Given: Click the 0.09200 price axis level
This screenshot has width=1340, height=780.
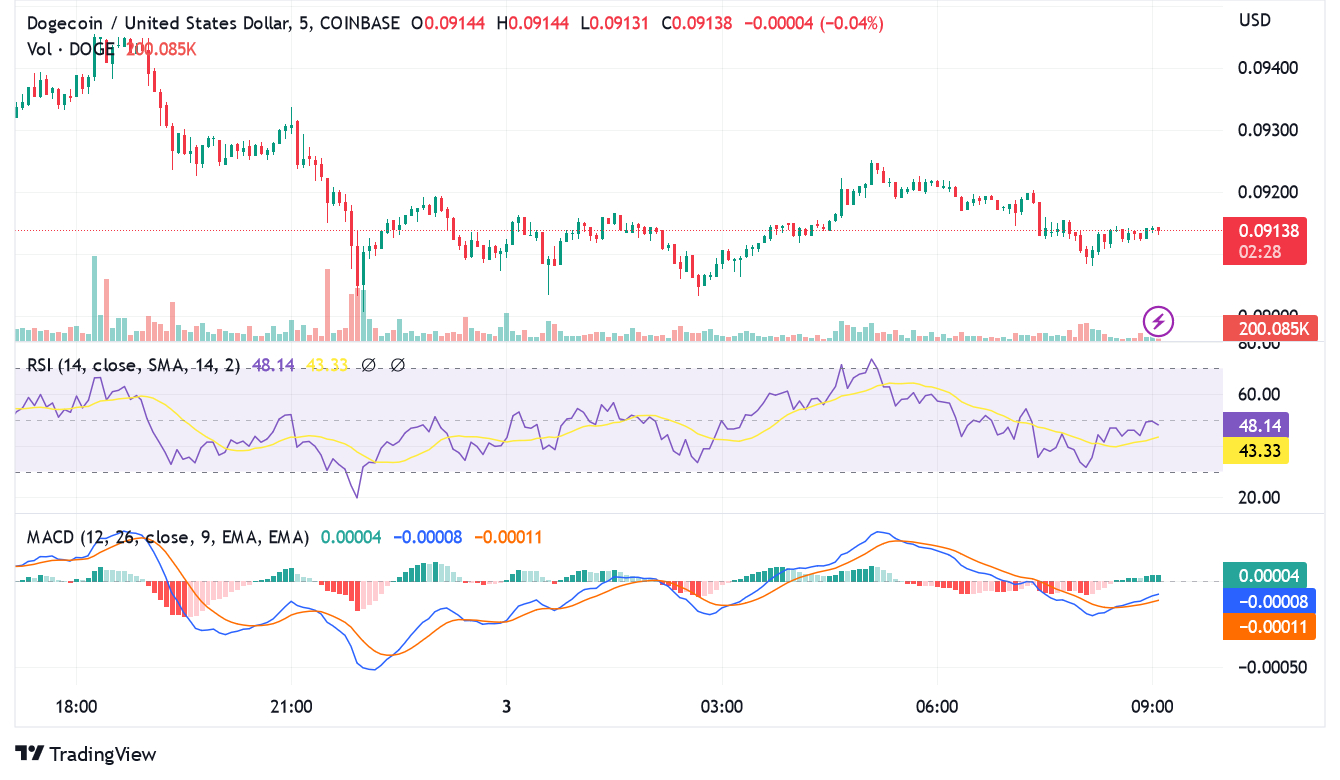Looking at the screenshot, I should pyautogui.click(x=1268, y=192).
